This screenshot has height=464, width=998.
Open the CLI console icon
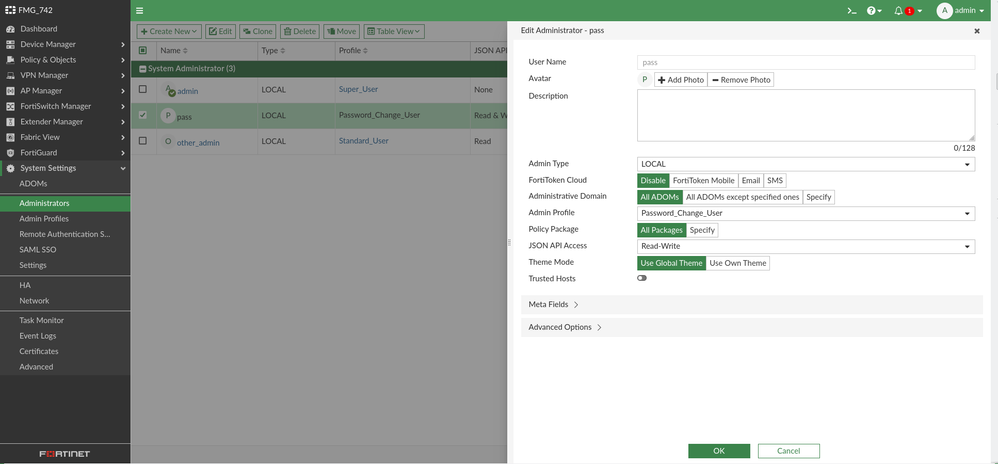851,10
